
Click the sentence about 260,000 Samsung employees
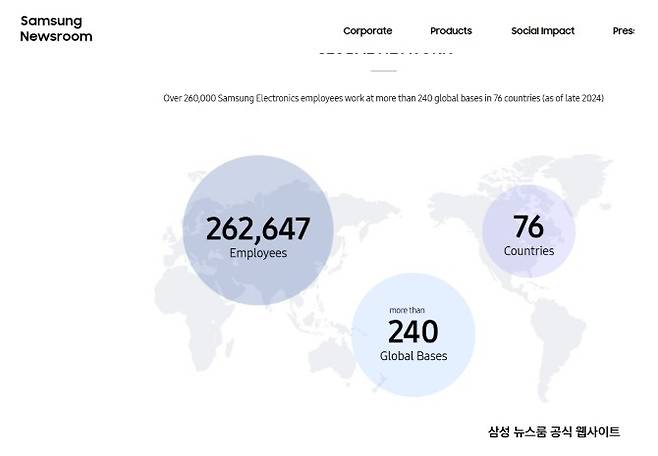point(383,99)
